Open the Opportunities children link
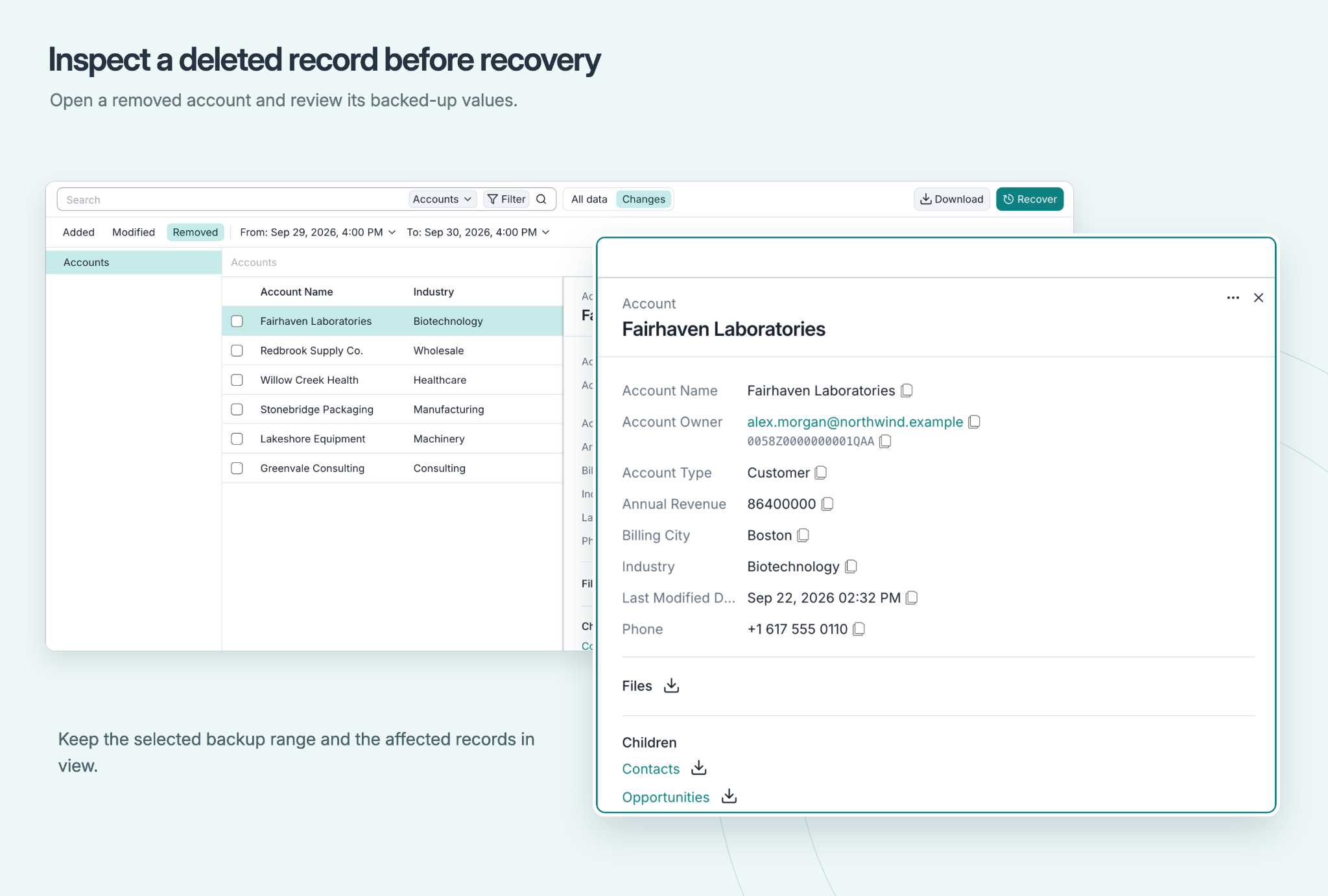 coord(666,797)
